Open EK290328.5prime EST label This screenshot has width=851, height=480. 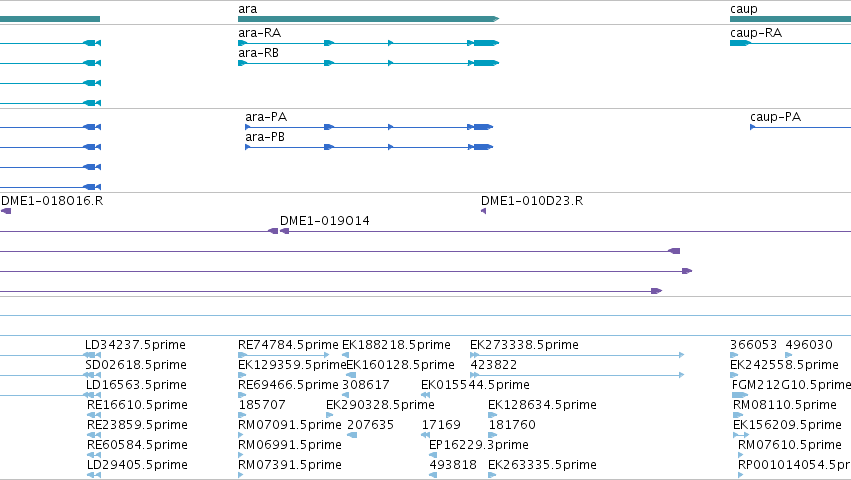380,405
